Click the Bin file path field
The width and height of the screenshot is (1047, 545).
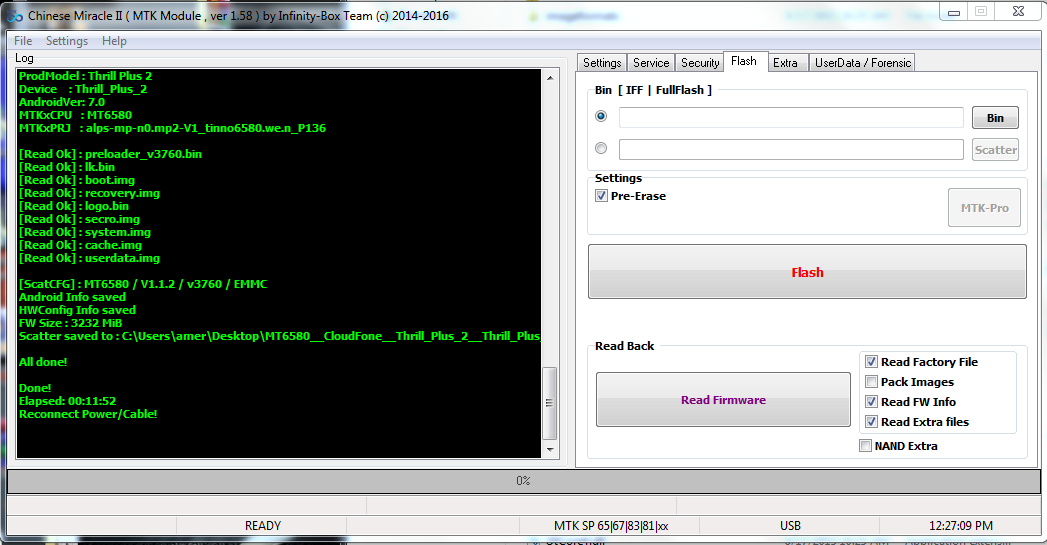(x=791, y=118)
